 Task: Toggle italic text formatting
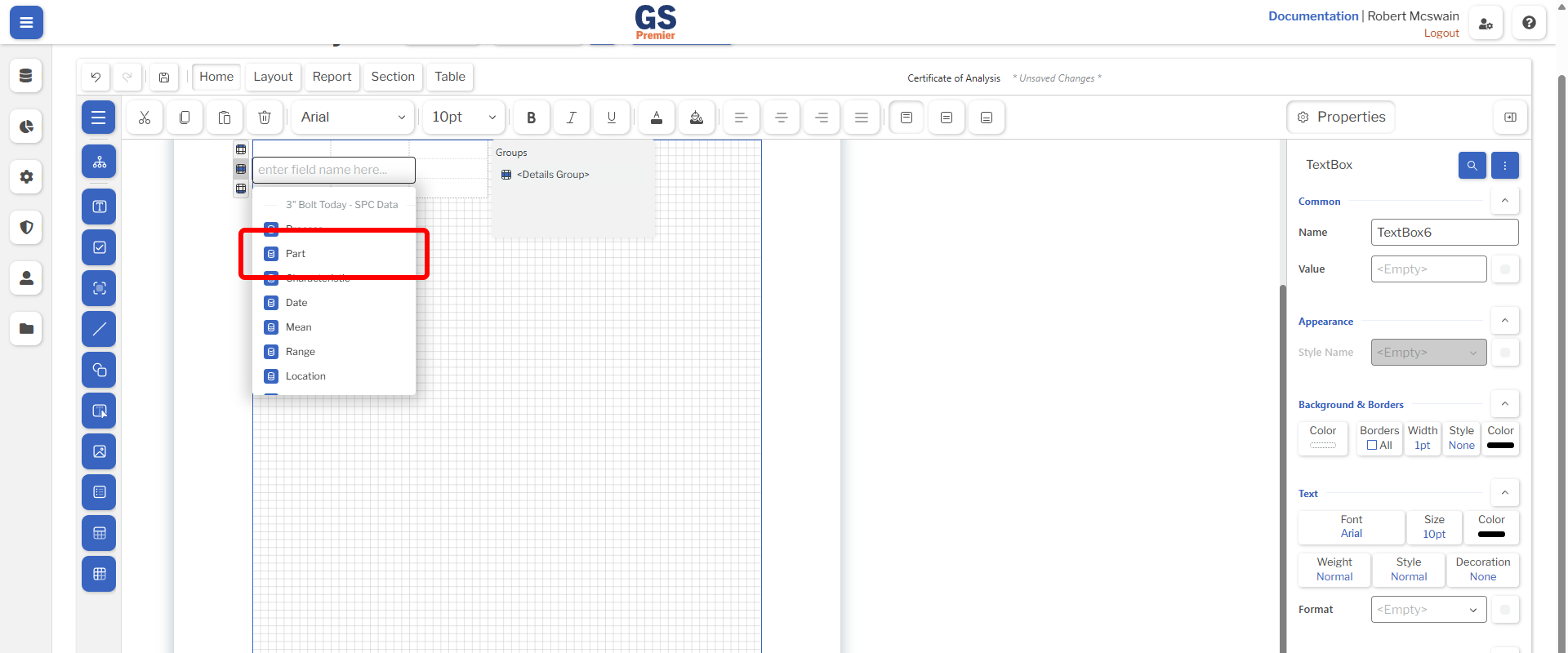click(x=572, y=118)
